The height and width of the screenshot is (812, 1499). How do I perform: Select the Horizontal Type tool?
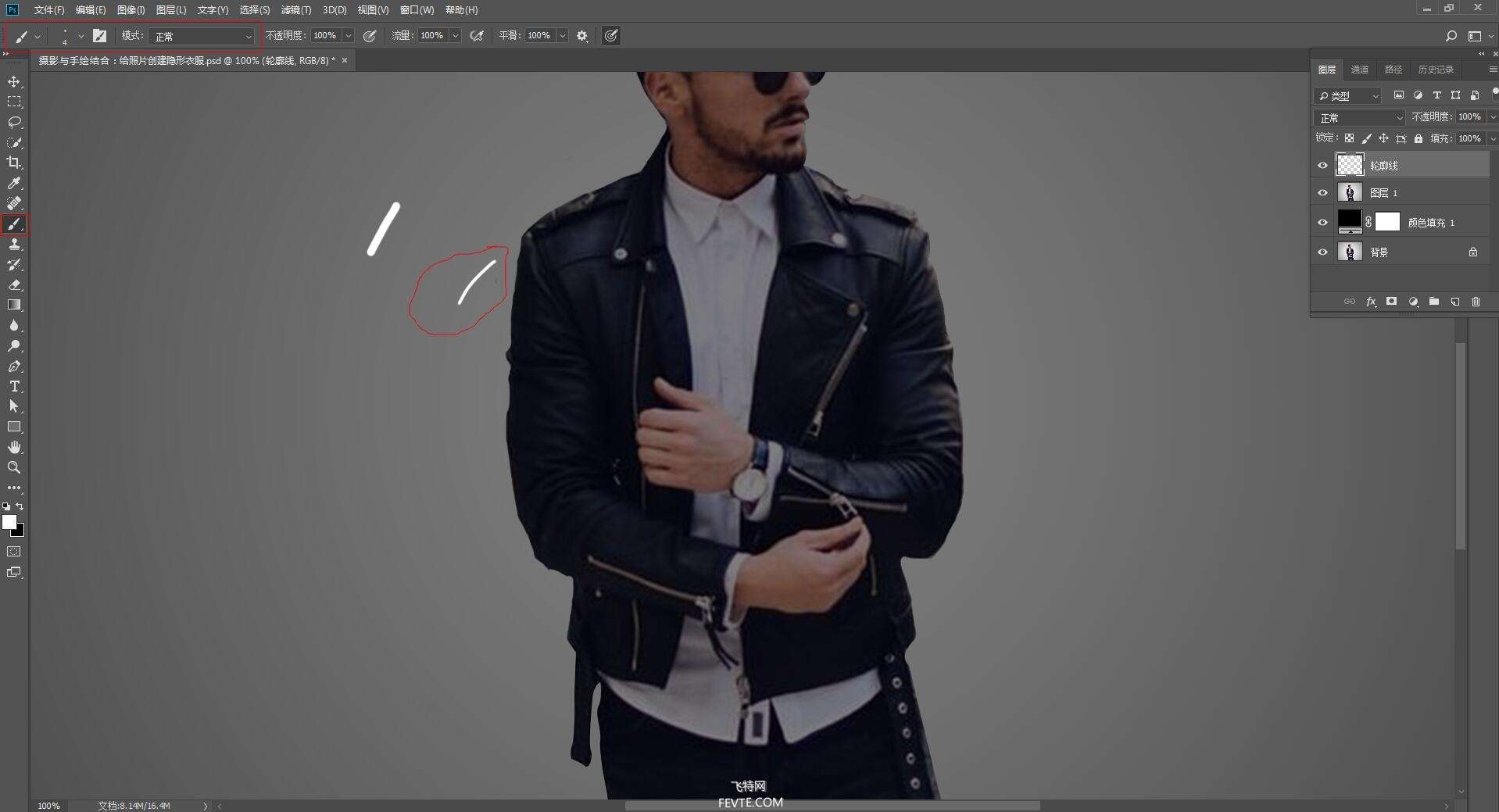click(14, 387)
